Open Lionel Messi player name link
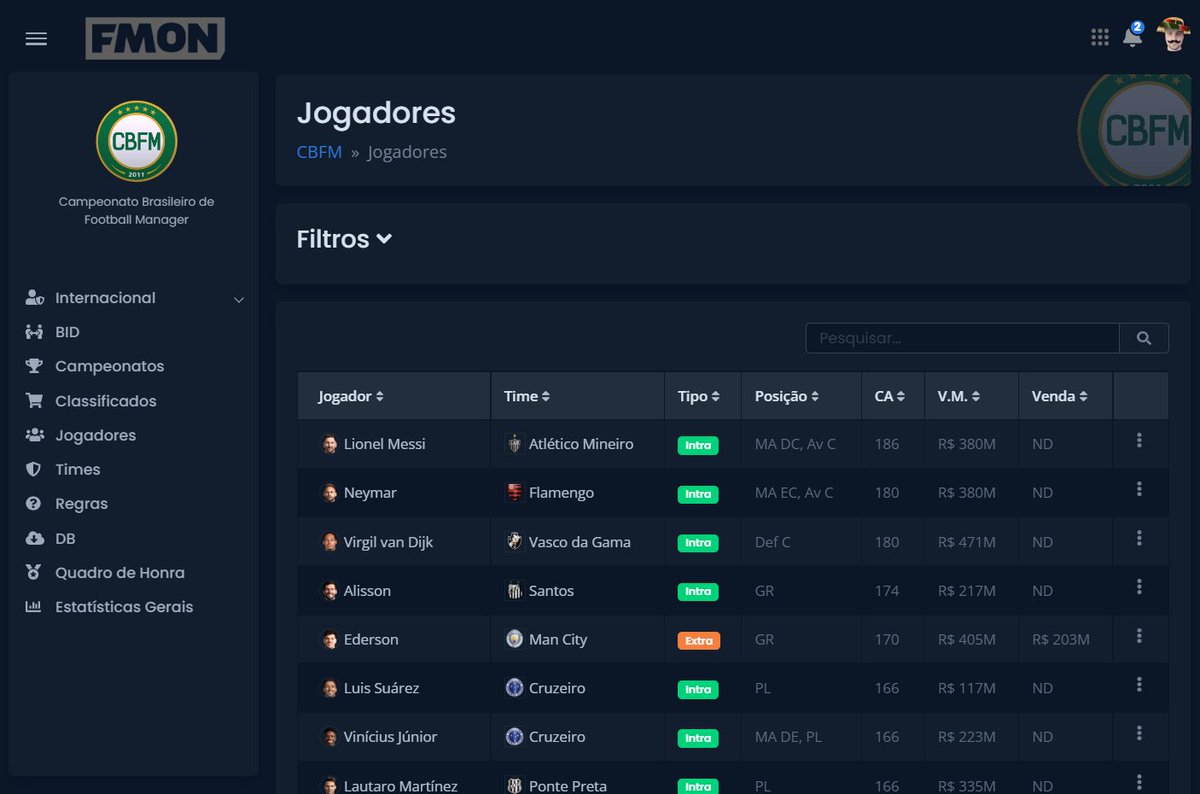1200x794 pixels. point(384,444)
